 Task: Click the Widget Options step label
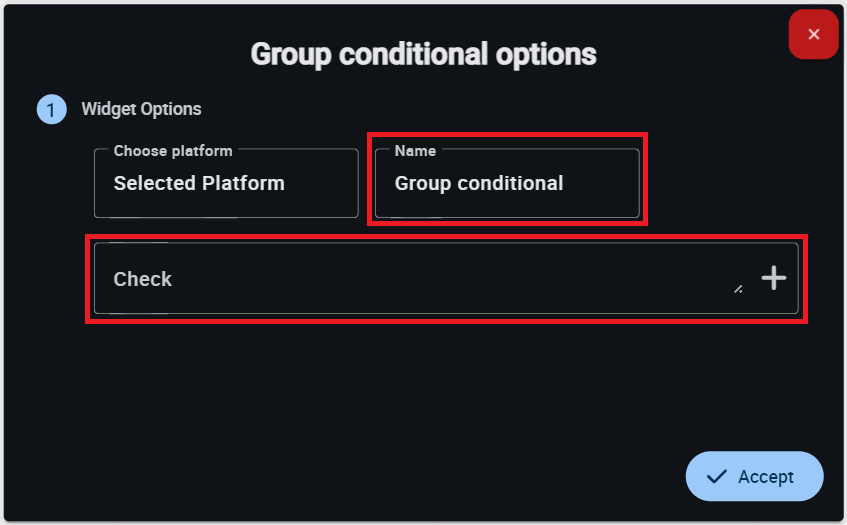[141, 109]
